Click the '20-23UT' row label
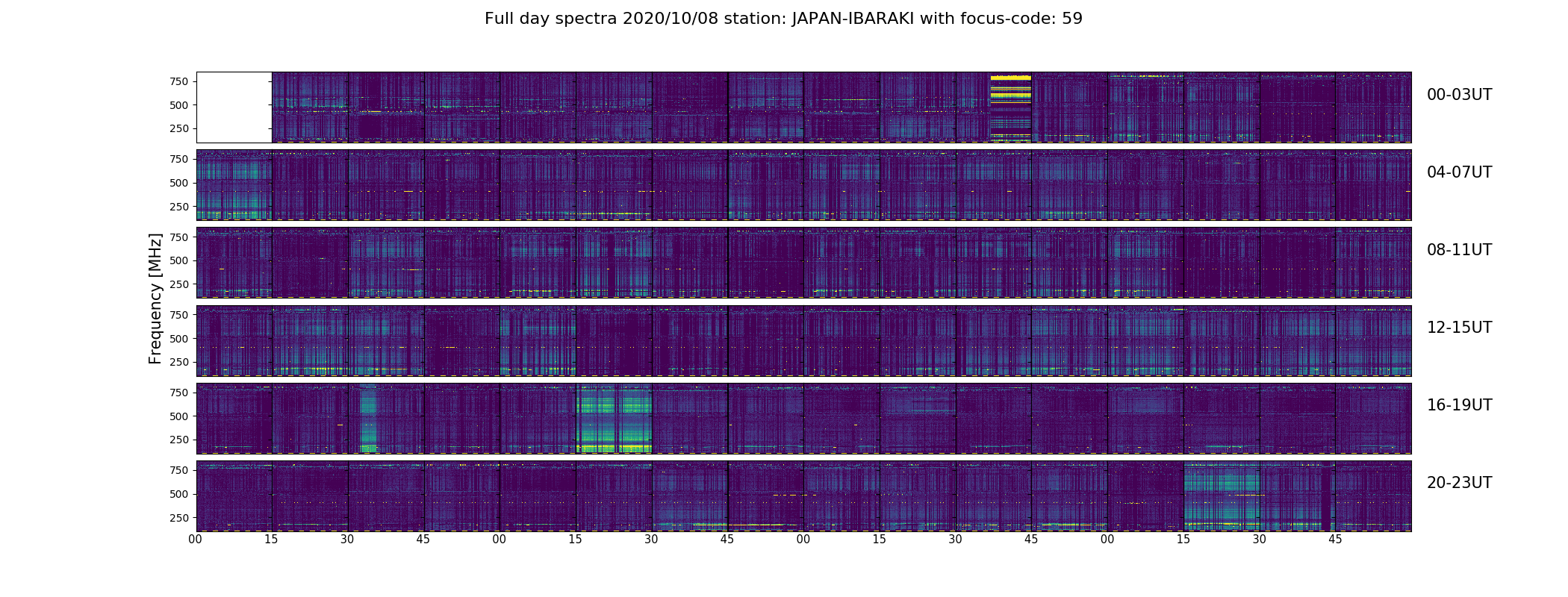The height and width of the screenshot is (597, 1568). [x=1459, y=483]
